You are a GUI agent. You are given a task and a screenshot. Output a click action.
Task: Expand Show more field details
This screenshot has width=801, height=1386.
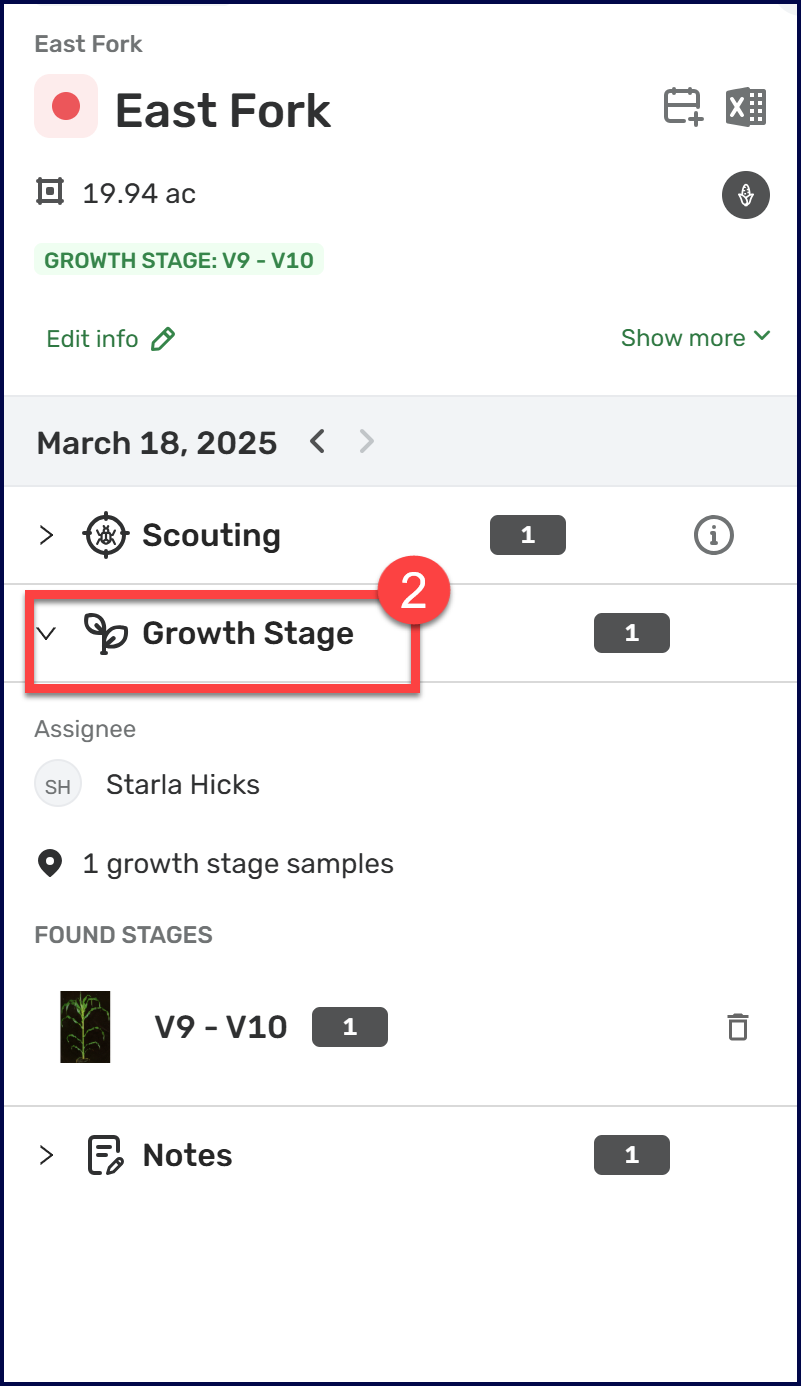coord(695,338)
